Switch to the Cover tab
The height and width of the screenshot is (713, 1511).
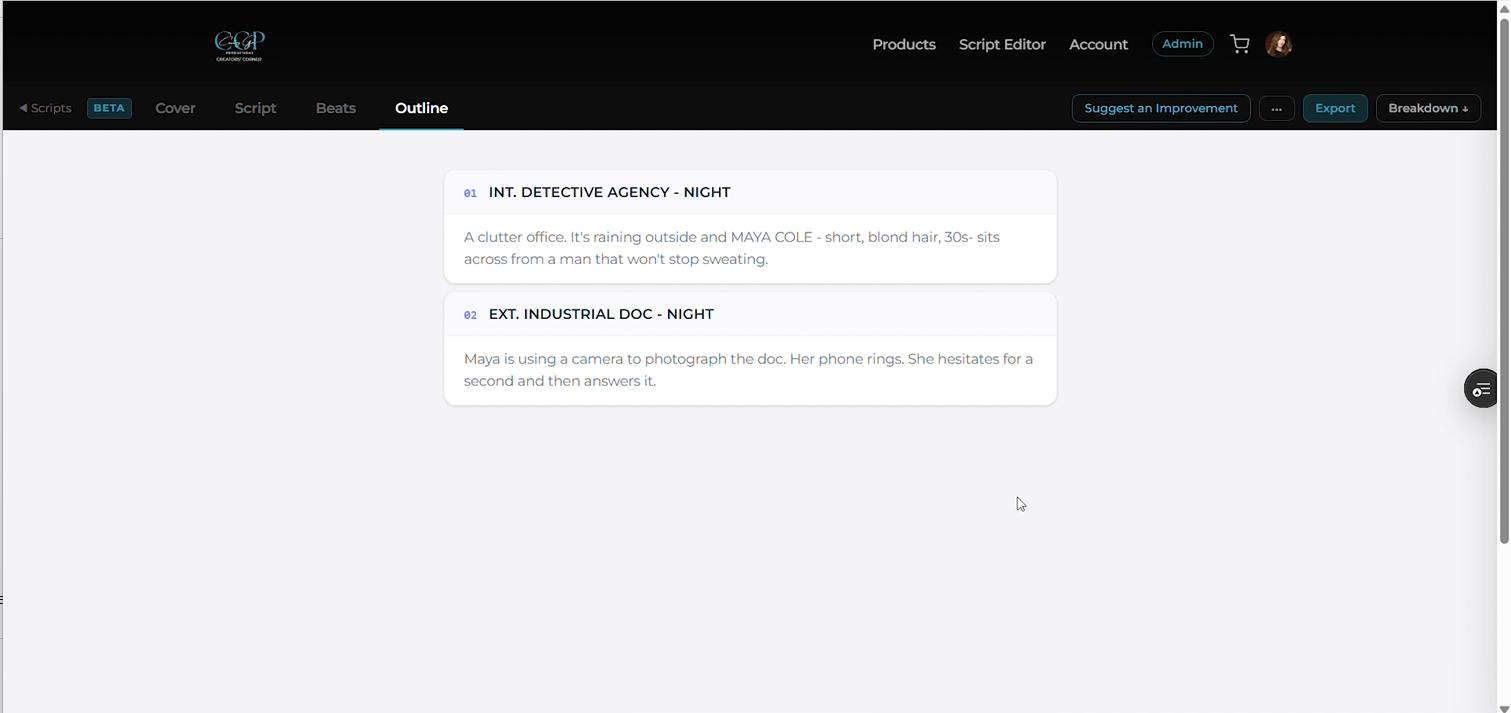click(x=175, y=108)
